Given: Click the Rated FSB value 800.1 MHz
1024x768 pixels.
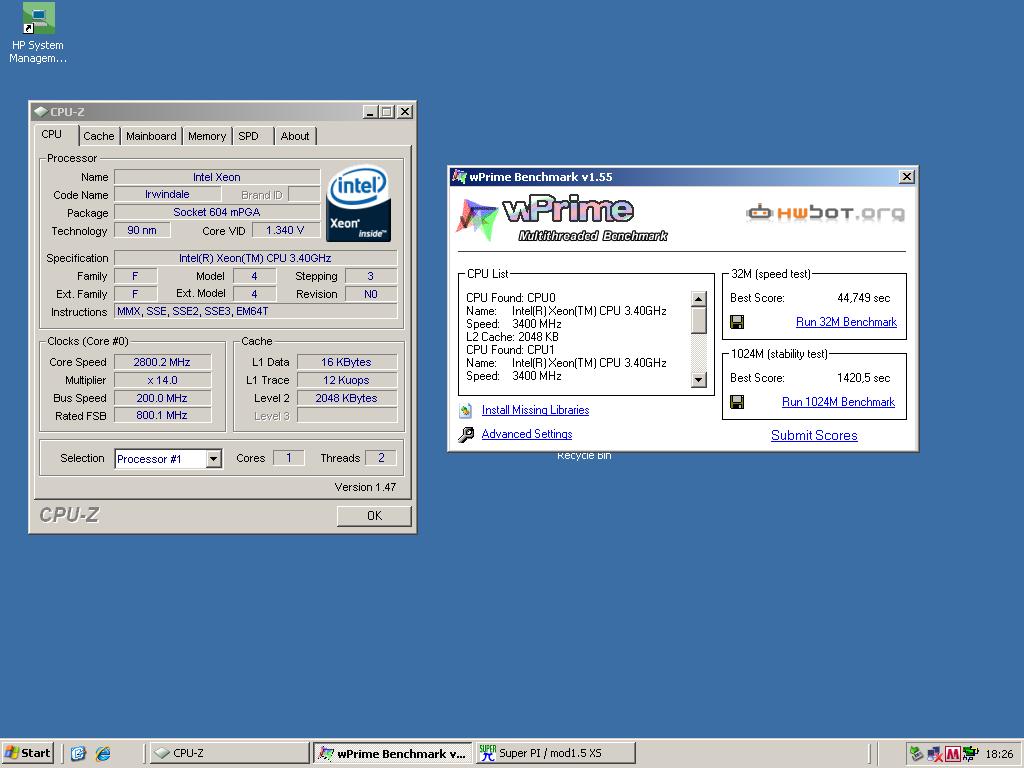Looking at the screenshot, I should [x=162, y=415].
